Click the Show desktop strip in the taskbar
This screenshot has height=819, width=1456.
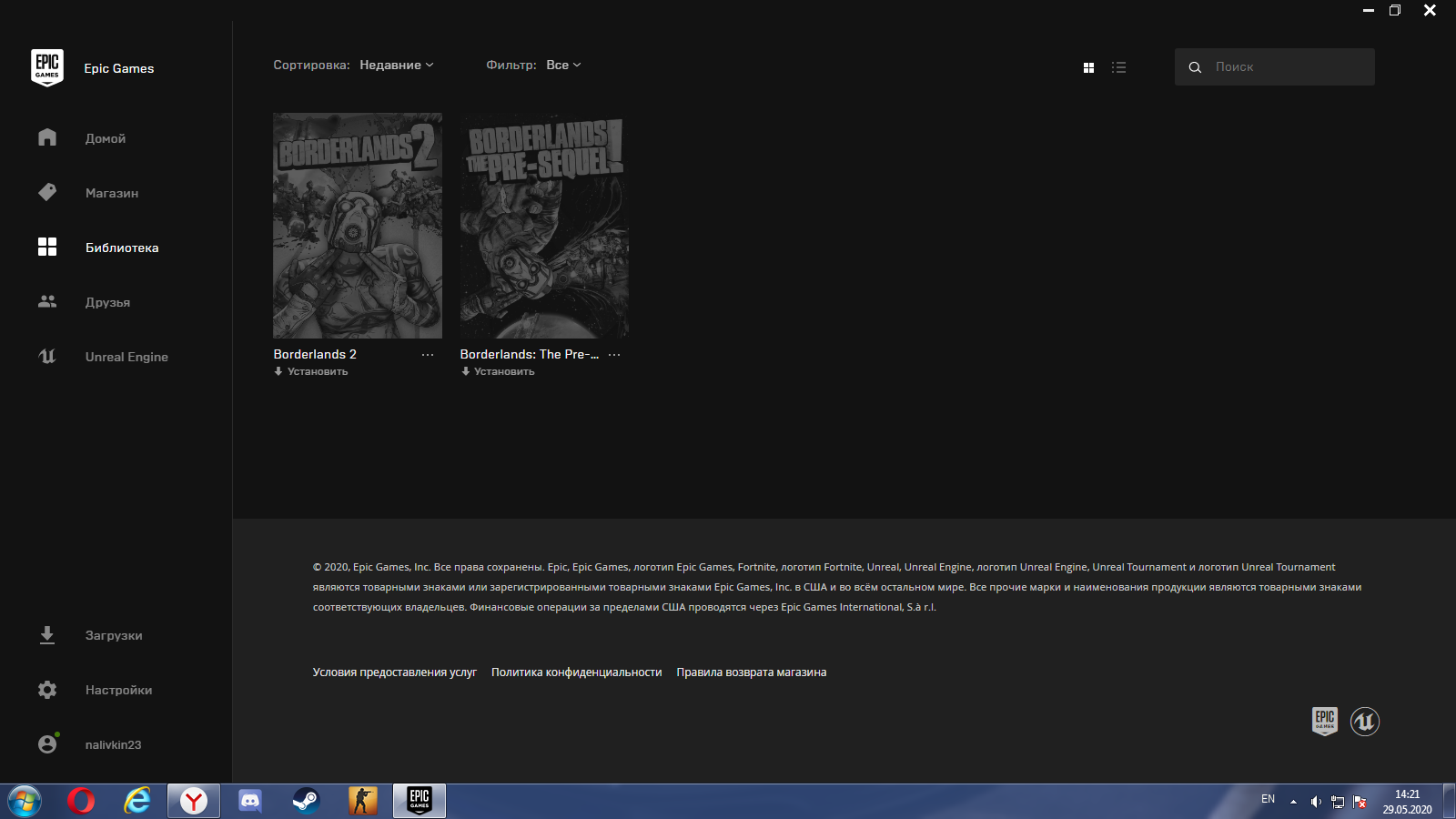(1449, 802)
